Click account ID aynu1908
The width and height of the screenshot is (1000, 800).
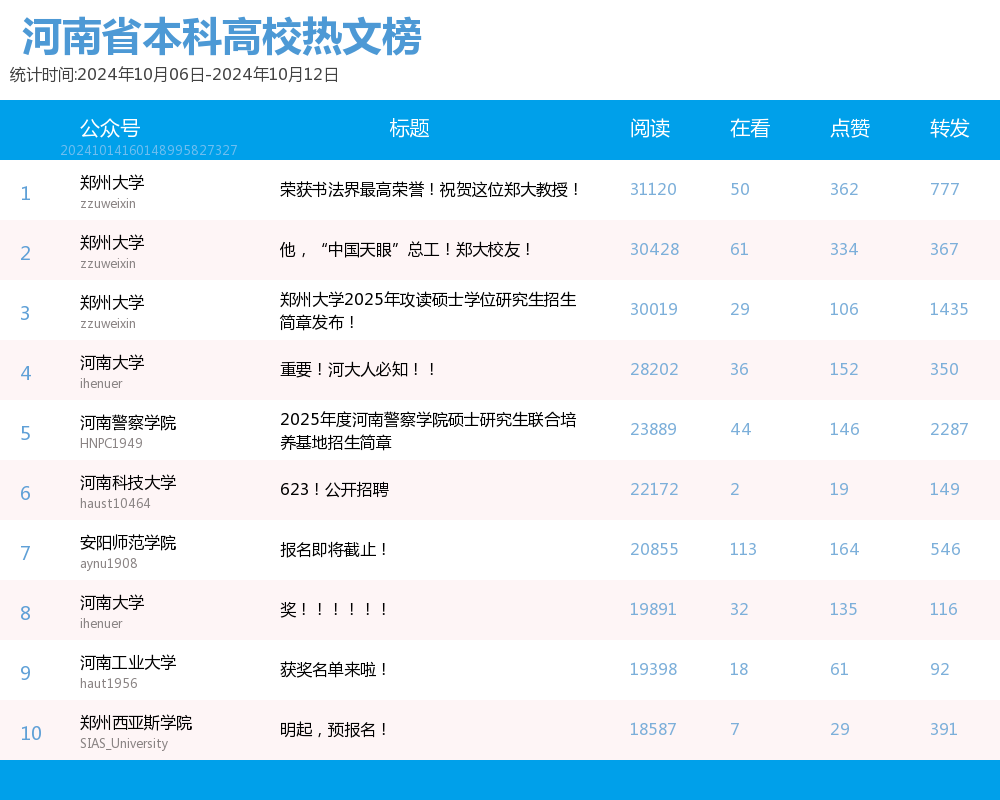[108, 563]
